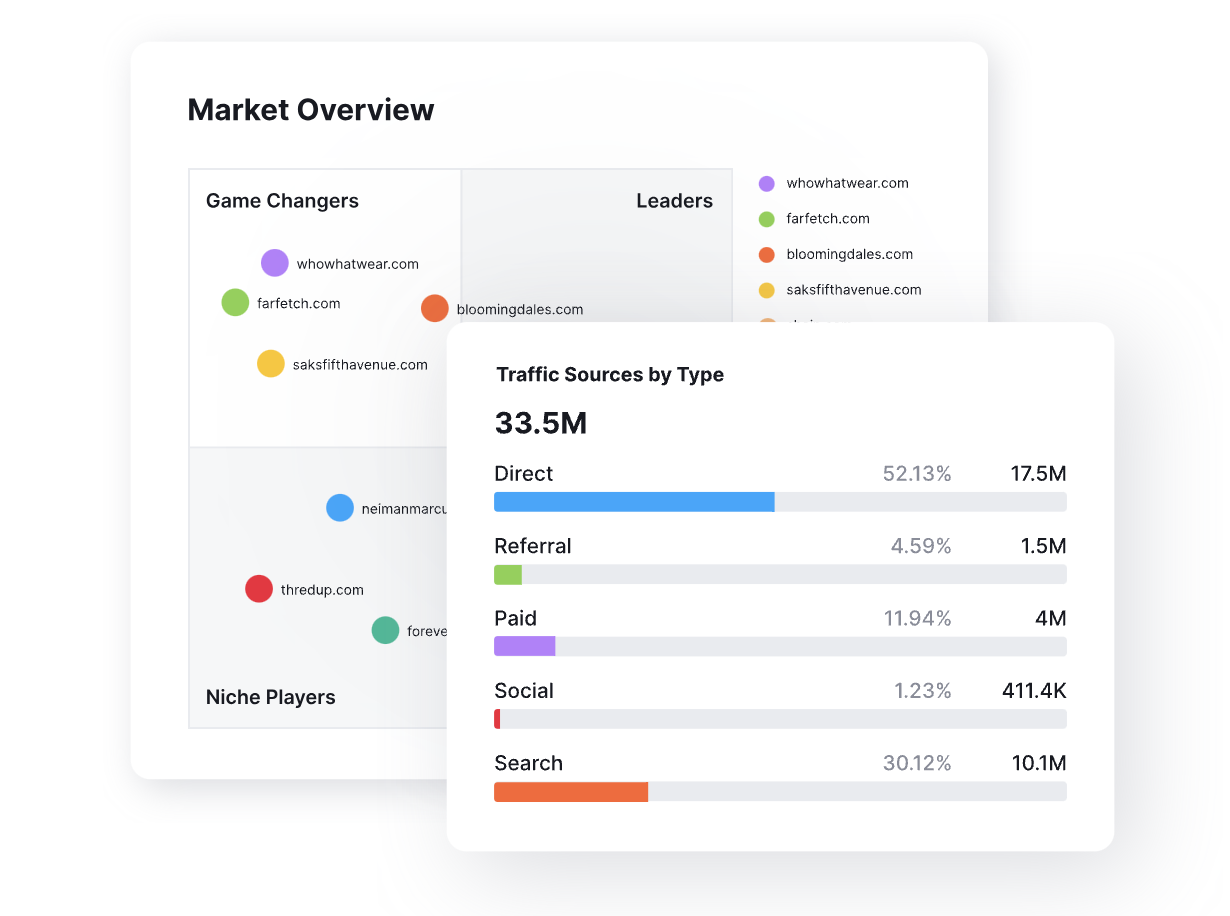The width and height of the screenshot is (1230, 916).
Task: Click the blue neimanmarcus dot in Niche Players
Action: (x=340, y=507)
